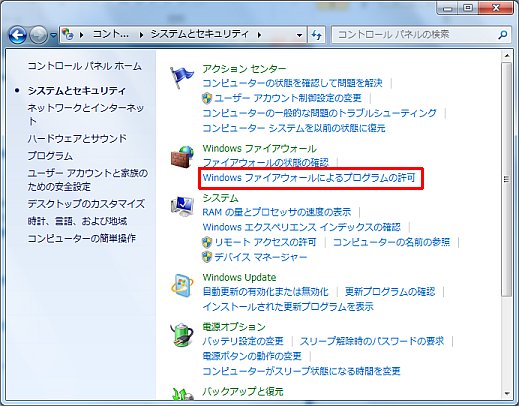Focus the コントロール パネルの検索 search box
Viewport: 519px width, 406px height.
pyautogui.click(x=417, y=35)
